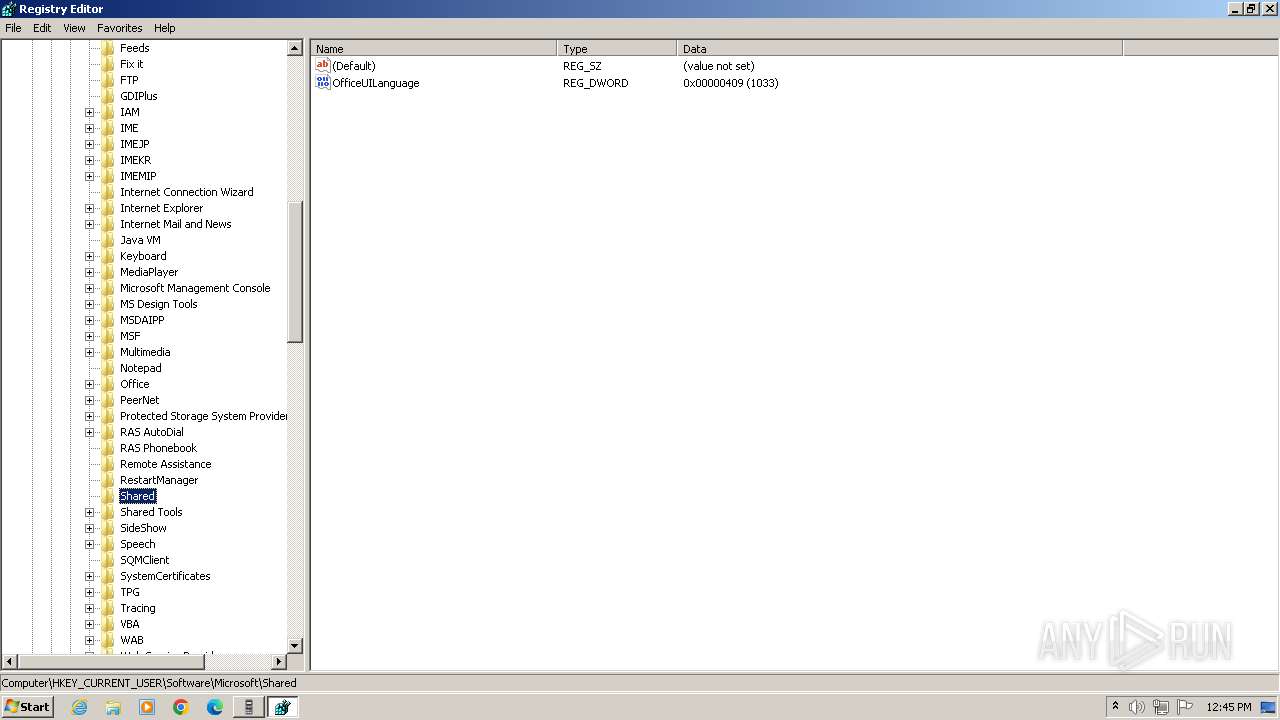The width and height of the screenshot is (1280, 720).
Task: Select the Protected Storage System Provider key
Action: click(203, 416)
